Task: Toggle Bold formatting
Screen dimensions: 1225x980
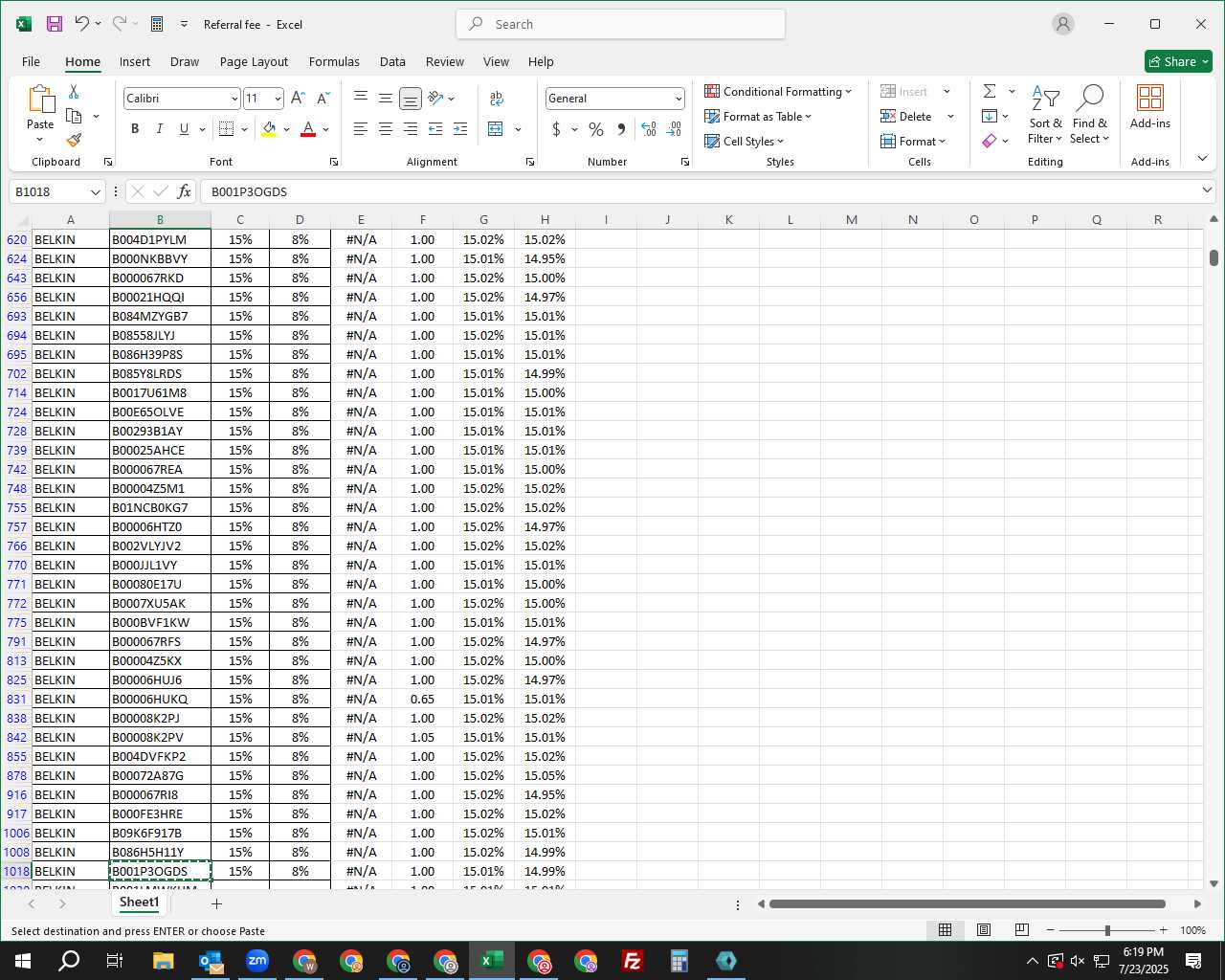Action: 135,128
